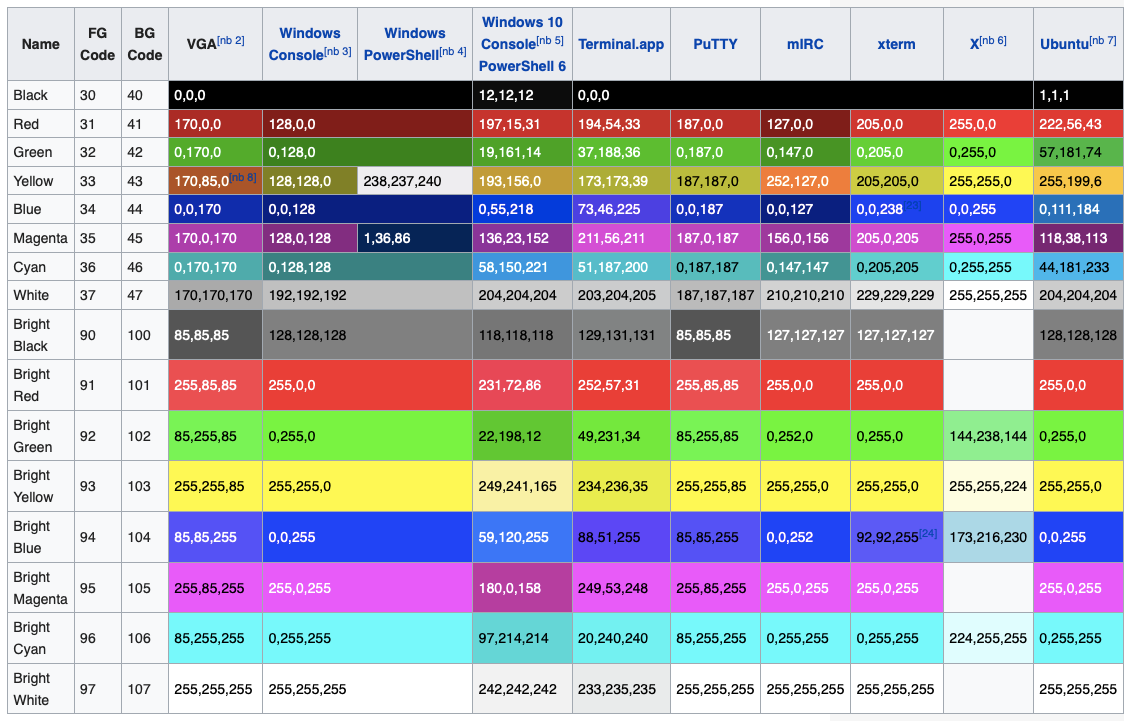
Task: Select FG code 93 for Bright Yellow
Action: click(x=97, y=486)
